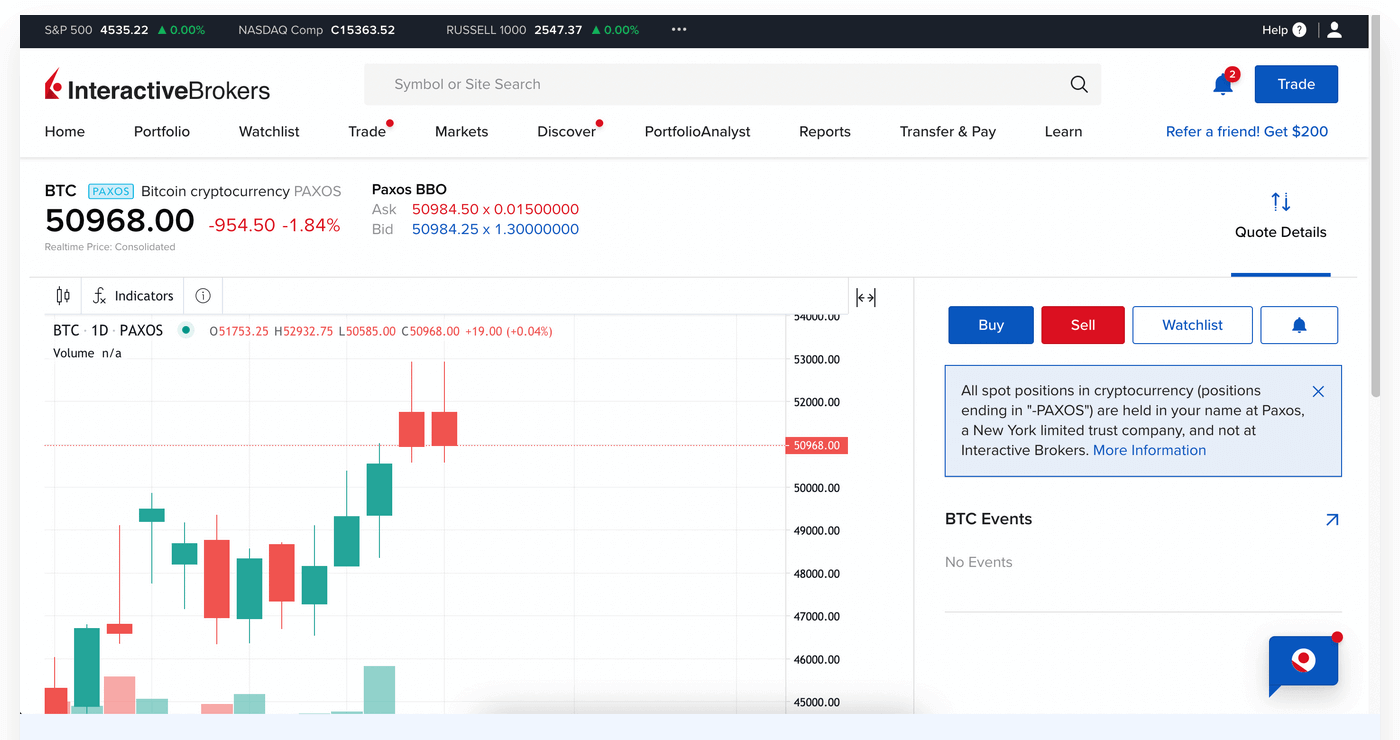The width and height of the screenshot is (1400, 740).
Task: Click the page vertical scrollbar
Action: pyautogui.click(x=1378, y=205)
